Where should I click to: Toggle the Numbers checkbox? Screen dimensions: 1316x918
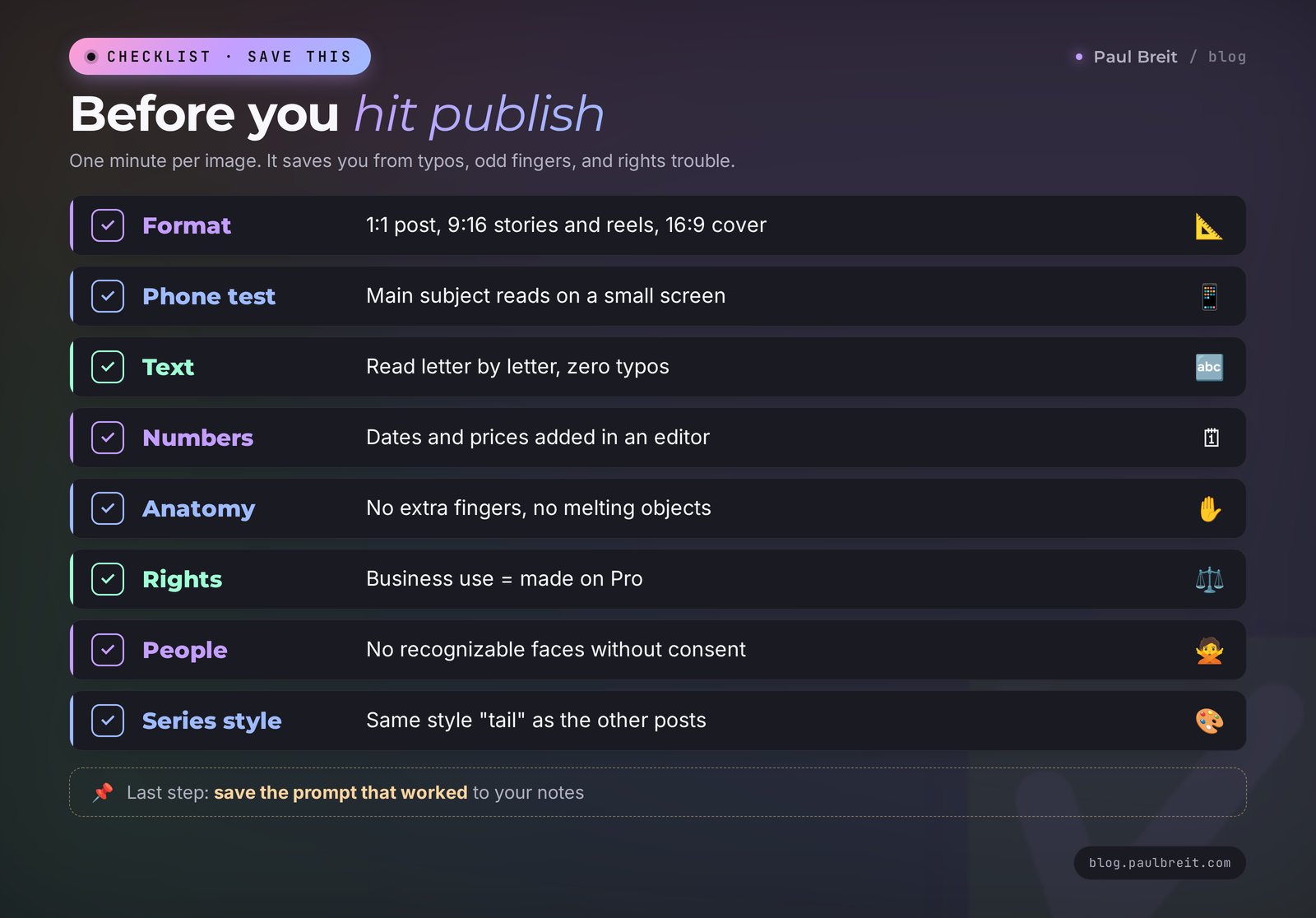click(108, 438)
